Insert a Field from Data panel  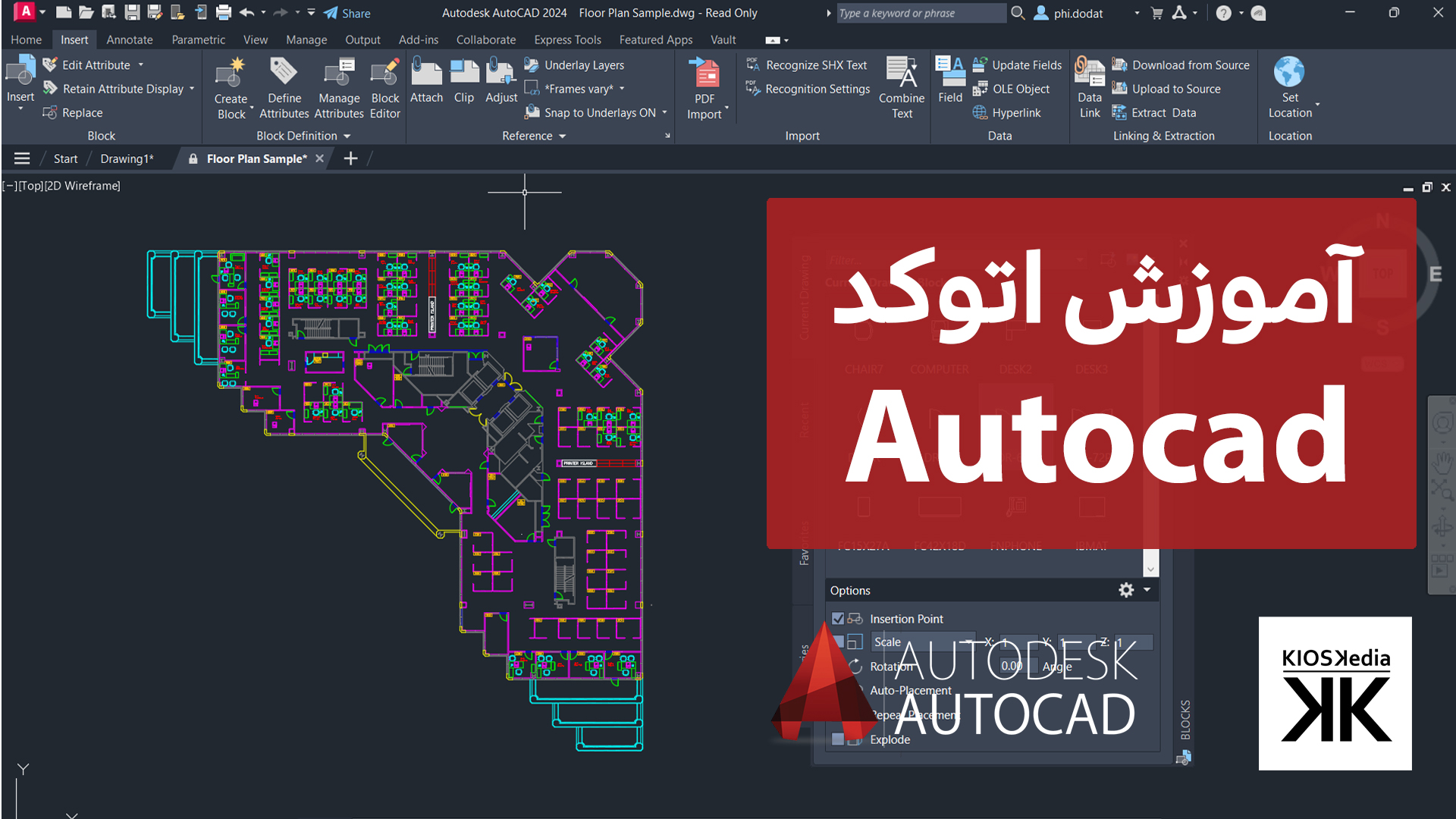point(950,80)
